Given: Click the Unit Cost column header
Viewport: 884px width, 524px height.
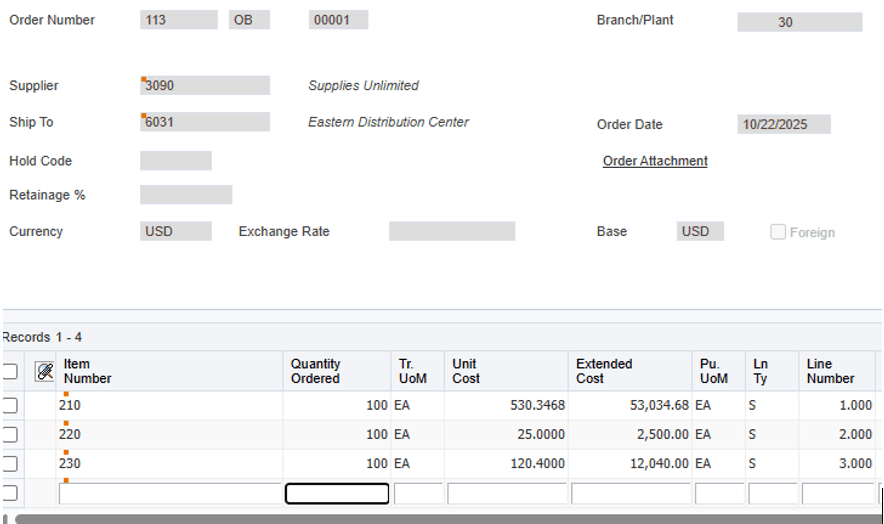Looking at the screenshot, I should point(506,371).
